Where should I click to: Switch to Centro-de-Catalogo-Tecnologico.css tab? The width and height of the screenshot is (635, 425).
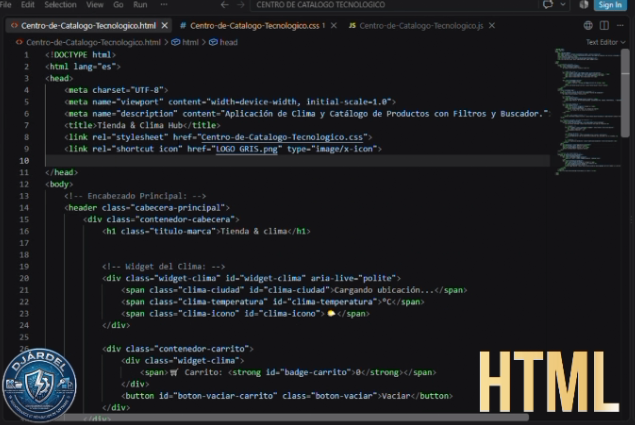click(x=254, y=26)
